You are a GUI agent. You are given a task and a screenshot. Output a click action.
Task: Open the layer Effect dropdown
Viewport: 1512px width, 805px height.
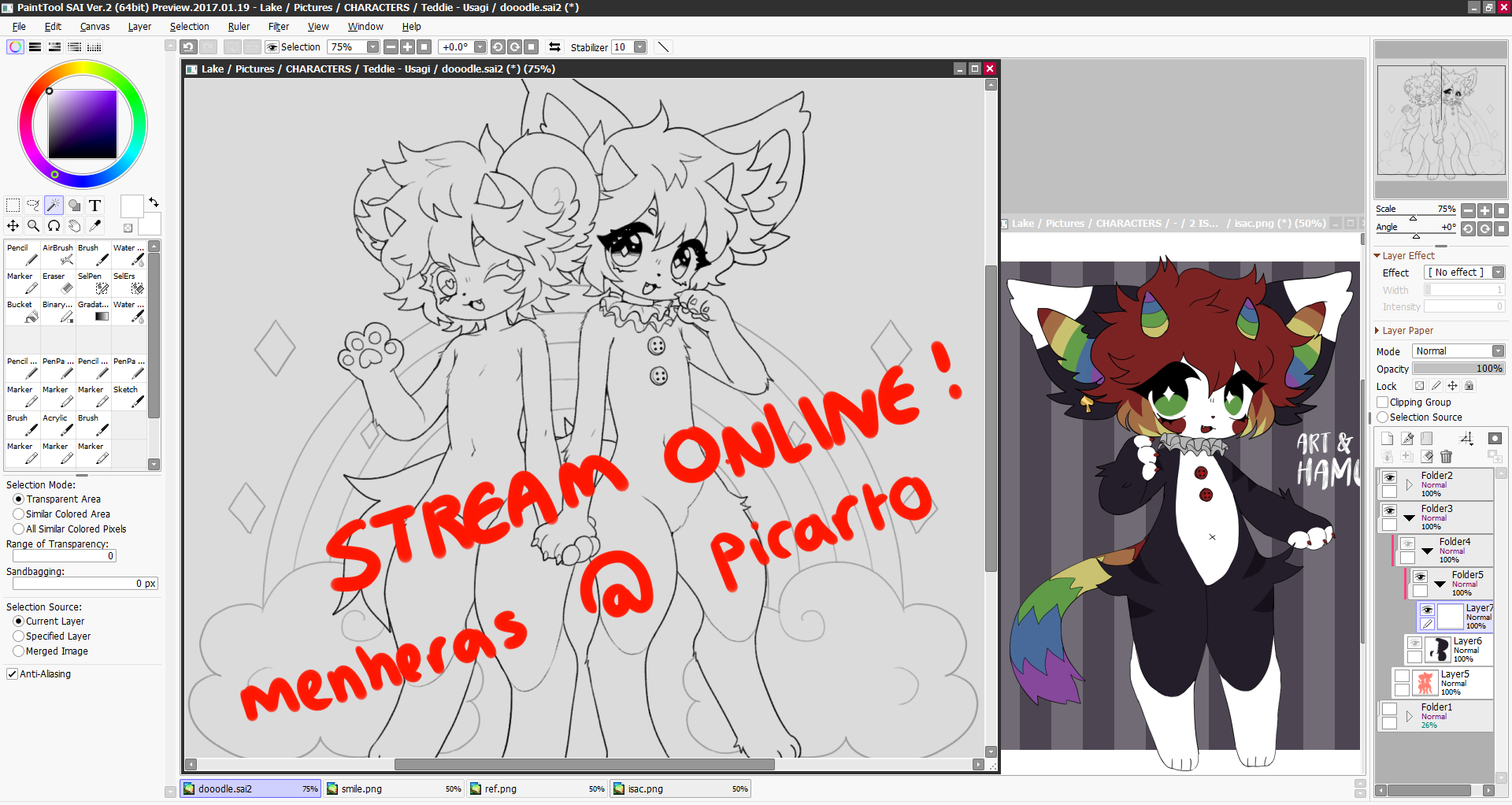click(x=1498, y=273)
